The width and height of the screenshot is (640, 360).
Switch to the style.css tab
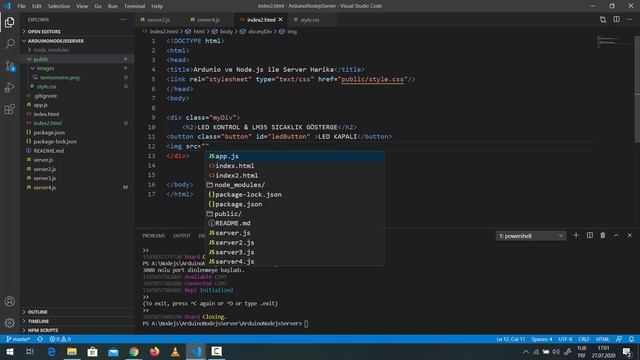[x=310, y=20]
